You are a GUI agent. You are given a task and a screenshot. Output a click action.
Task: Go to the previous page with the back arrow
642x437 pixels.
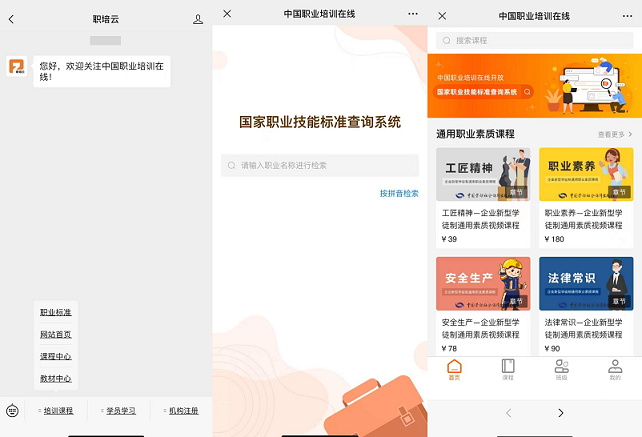point(509,413)
